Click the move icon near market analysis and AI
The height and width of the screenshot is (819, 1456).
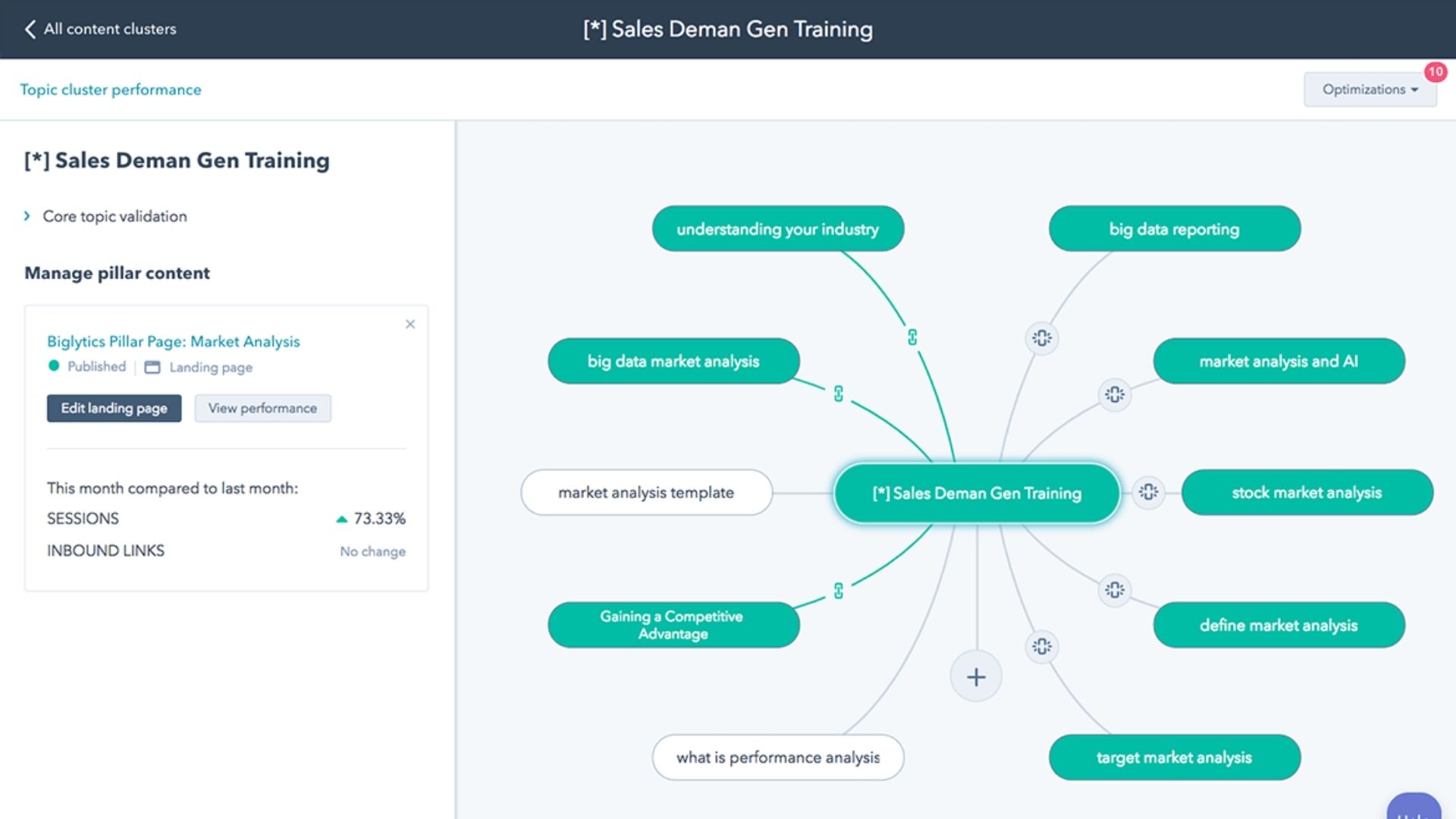1114,394
